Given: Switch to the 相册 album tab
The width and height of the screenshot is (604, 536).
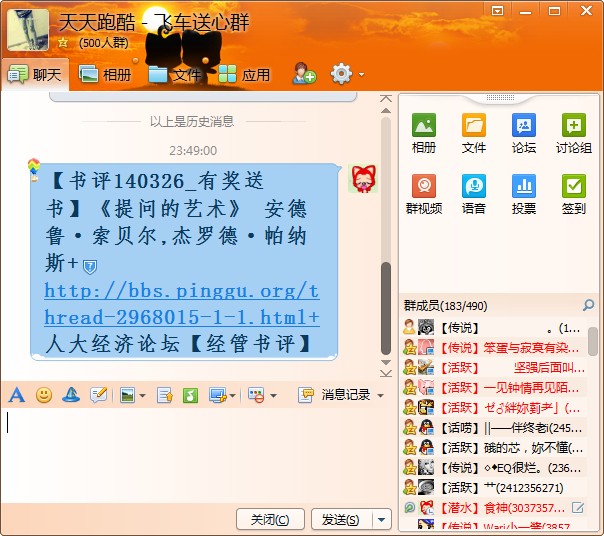Looking at the screenshot, I should tap(105, 74).
